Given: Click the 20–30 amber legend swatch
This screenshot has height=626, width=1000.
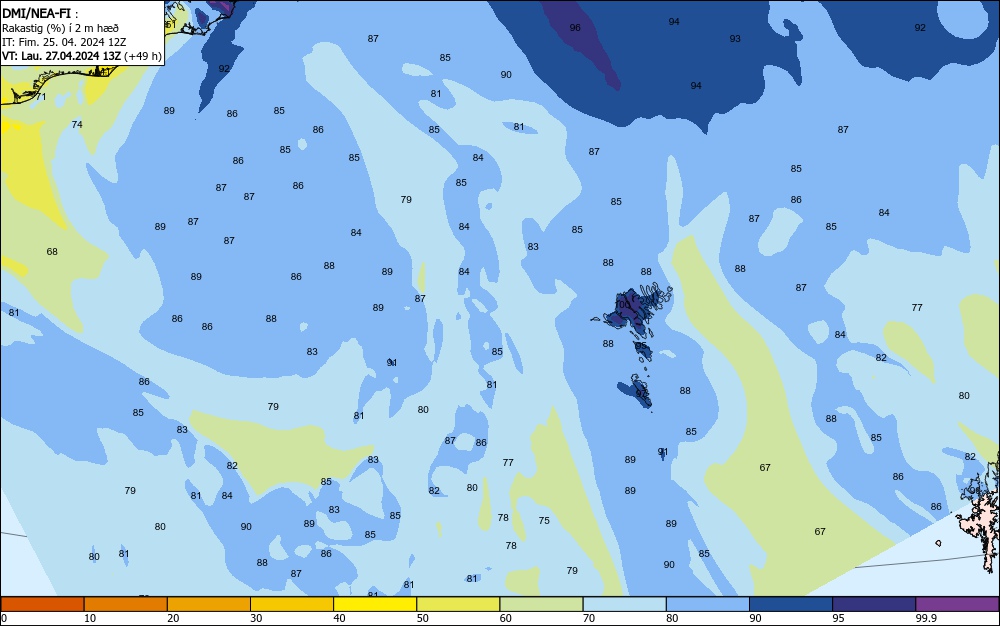Looking at the screenshot, I should pyautogui.click(x=209, y=604).
